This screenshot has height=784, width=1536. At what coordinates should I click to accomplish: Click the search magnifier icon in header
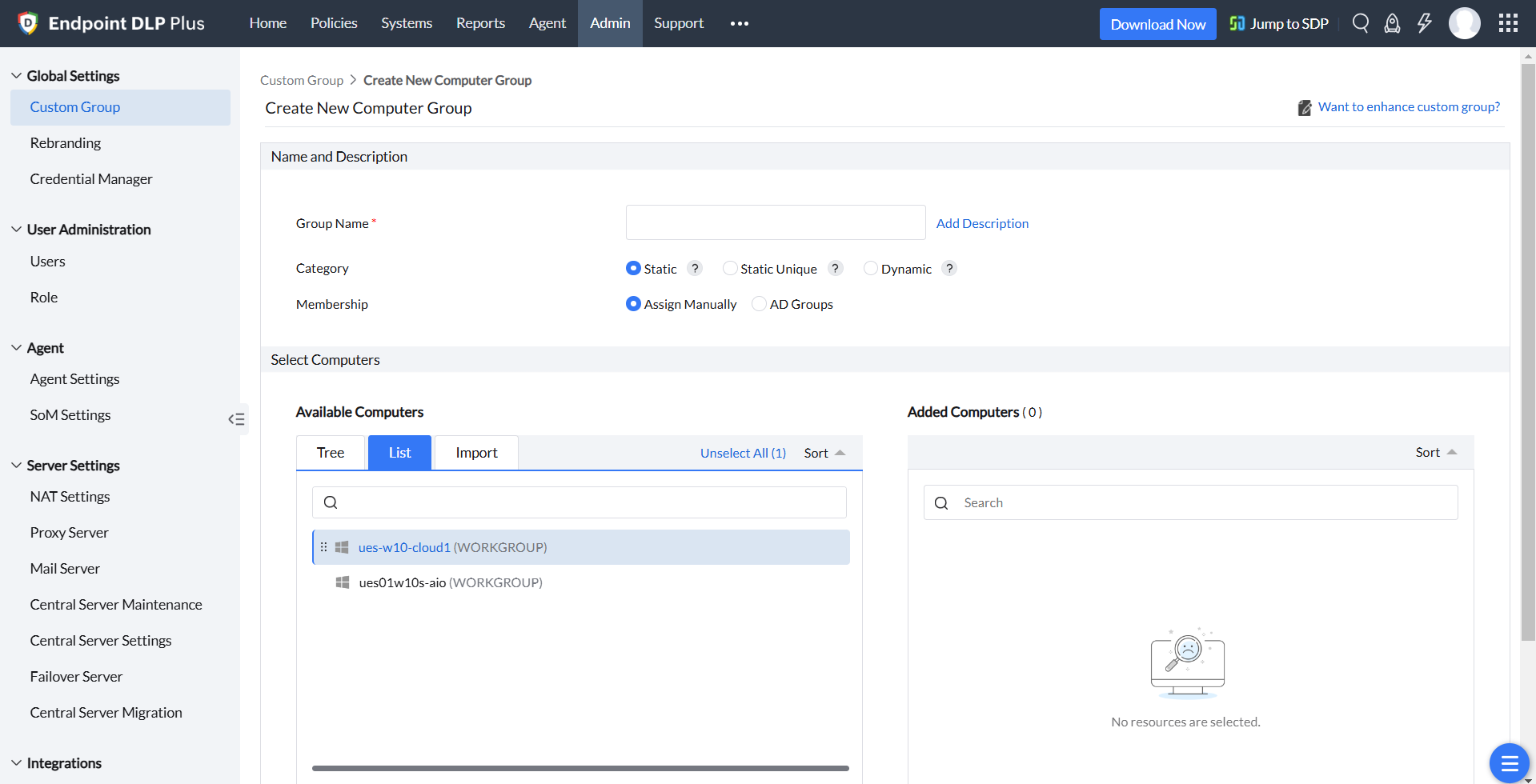pos(1360,23)
